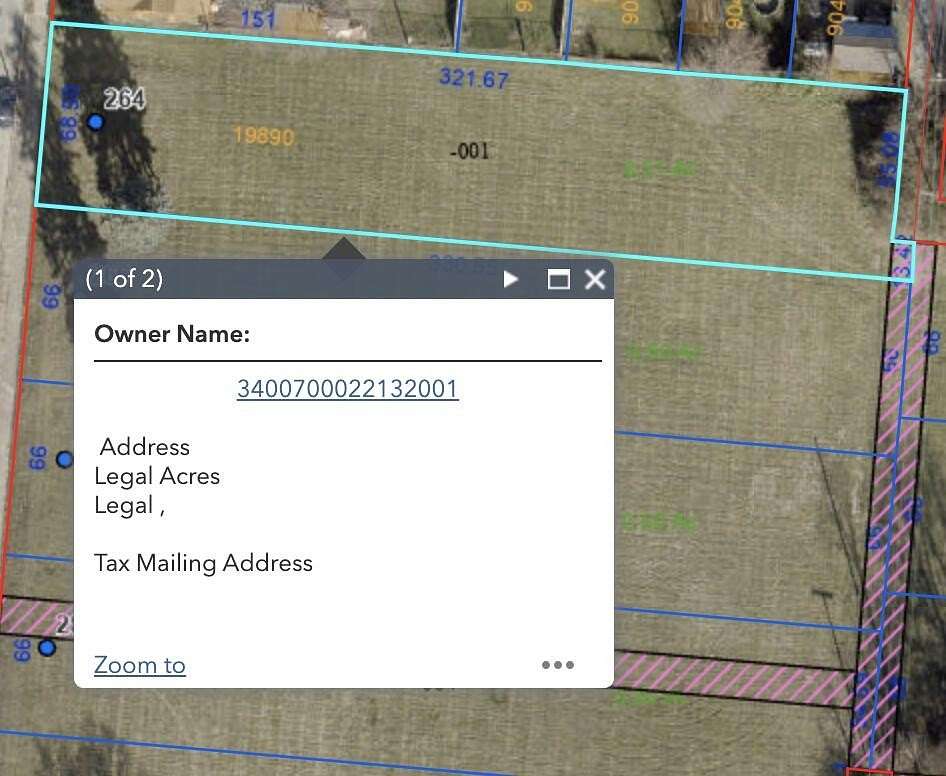
Task: Select the blue point marker near parcel 264
Action: click(95, 121)
